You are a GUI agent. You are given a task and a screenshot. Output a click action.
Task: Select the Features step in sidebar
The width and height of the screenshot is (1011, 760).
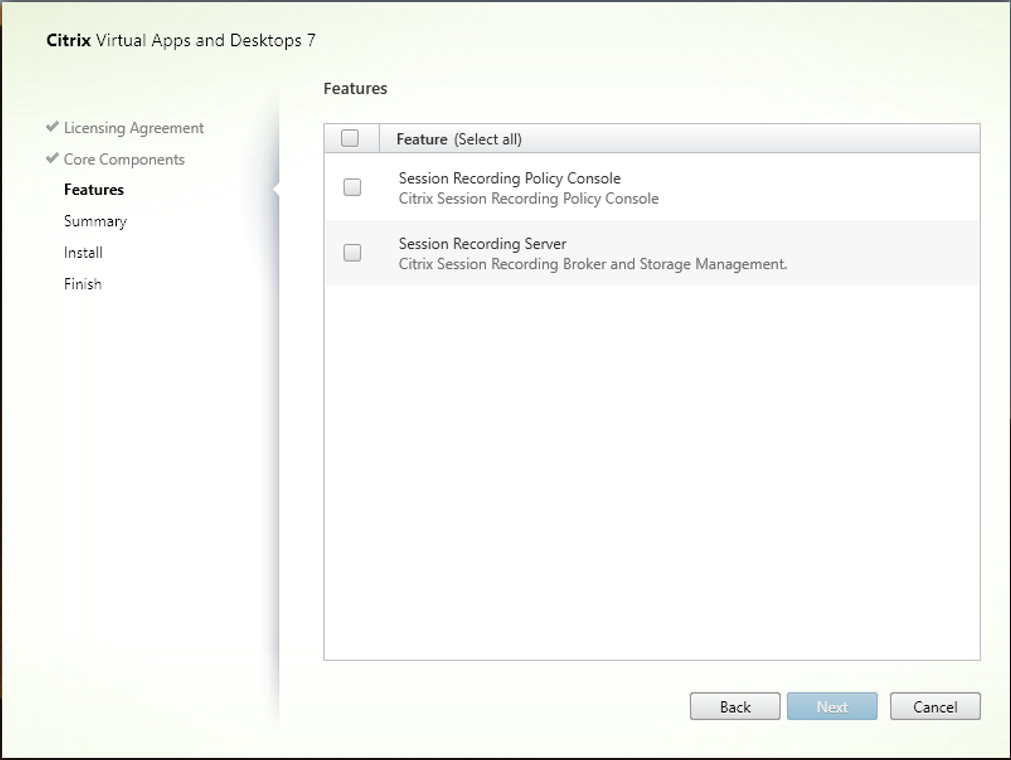pos(93,189)
